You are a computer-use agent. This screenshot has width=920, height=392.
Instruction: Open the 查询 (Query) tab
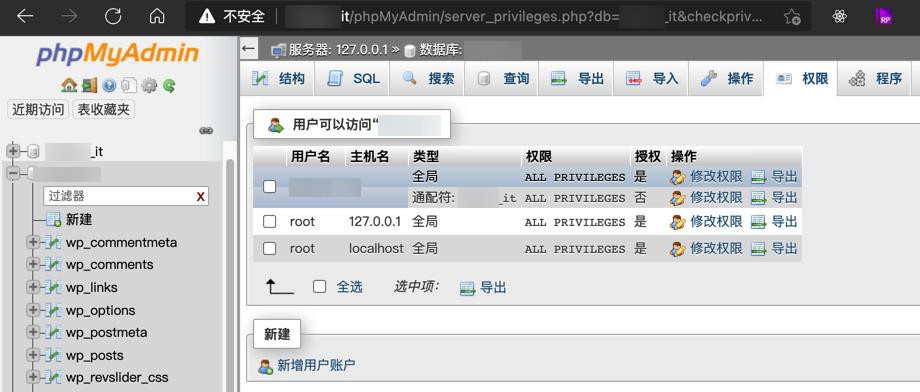coord(502,79)
